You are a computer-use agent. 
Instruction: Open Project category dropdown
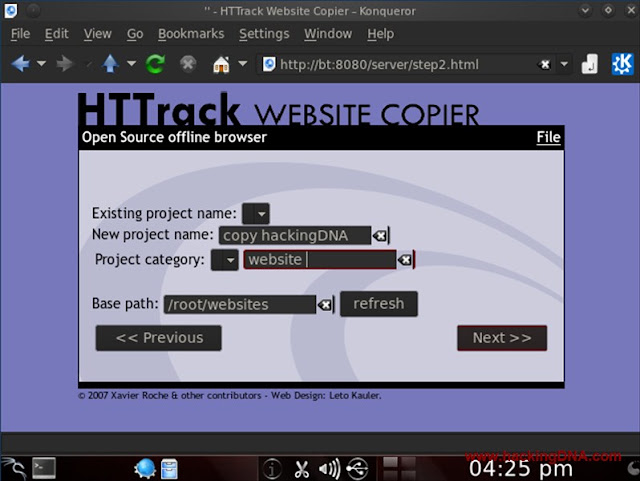(224, 260)
